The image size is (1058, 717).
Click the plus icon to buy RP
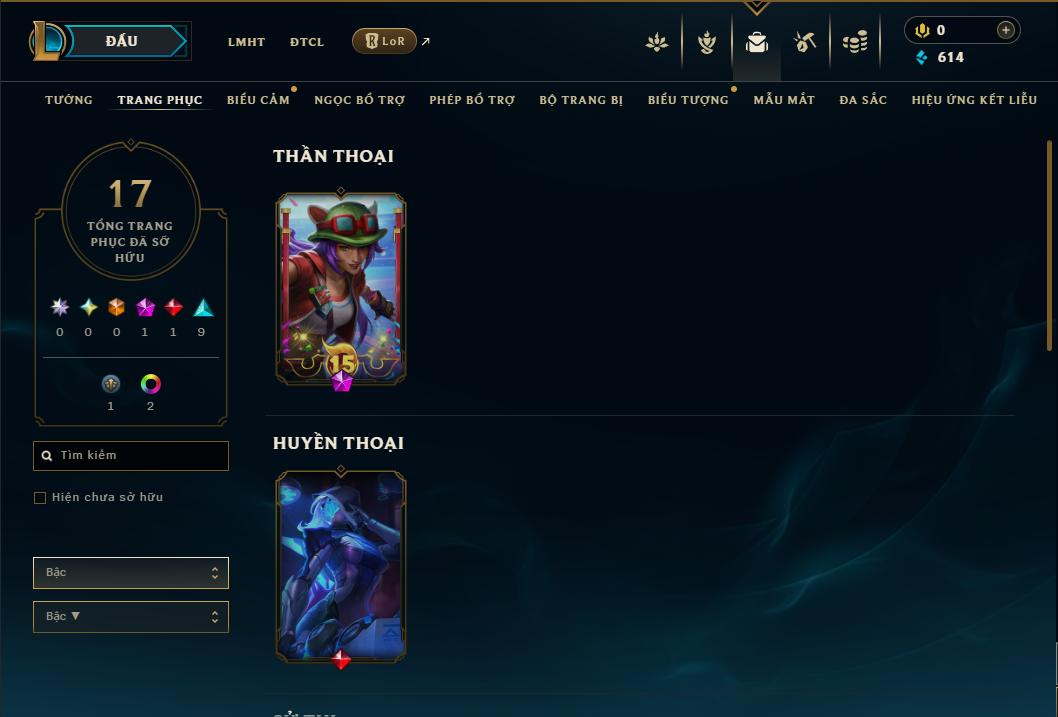(x=1005, y=30)
